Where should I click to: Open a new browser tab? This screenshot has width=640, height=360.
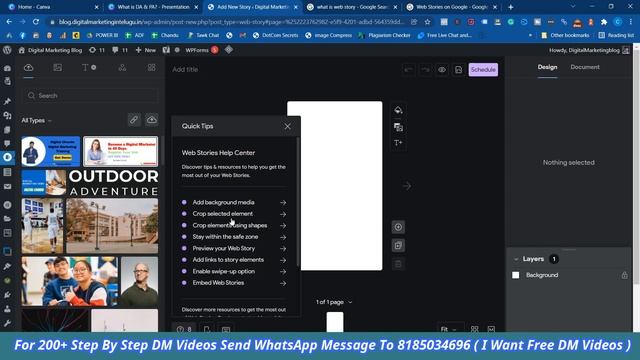tap(510, 7)
